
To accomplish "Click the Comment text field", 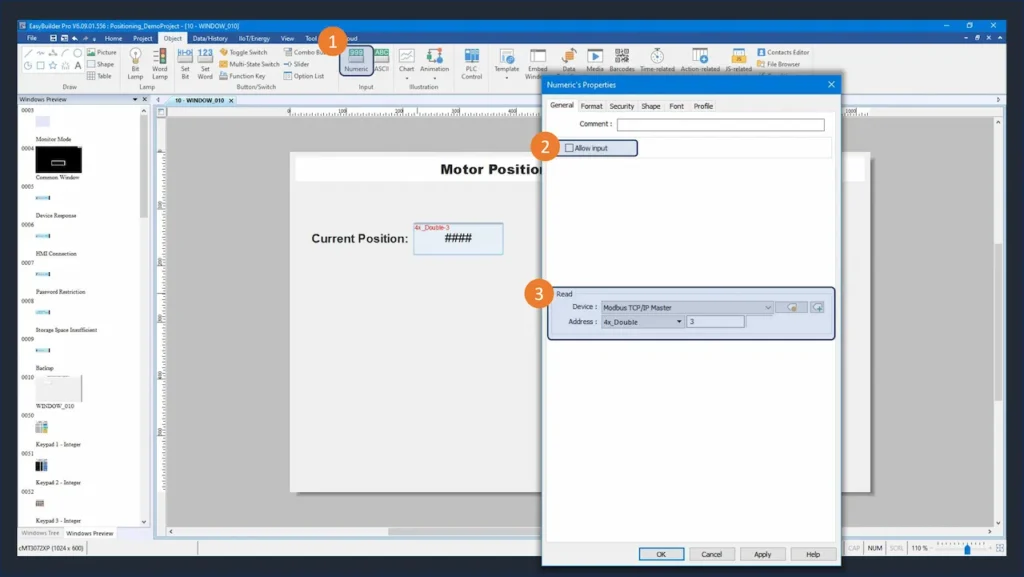I will click(x=720, y=125).
